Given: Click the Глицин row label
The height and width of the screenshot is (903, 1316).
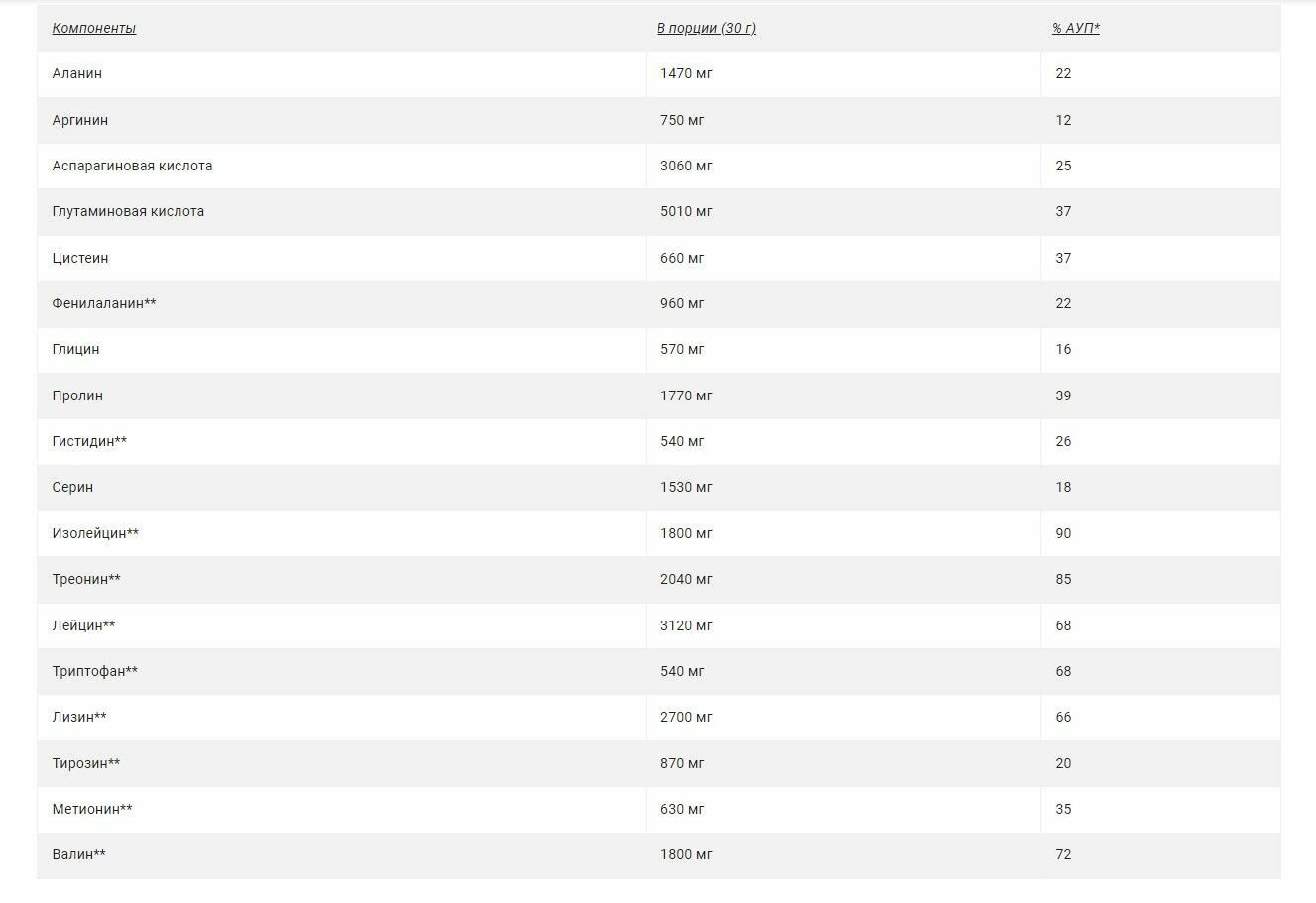Looking at the screenshot, I should [75, 349].
